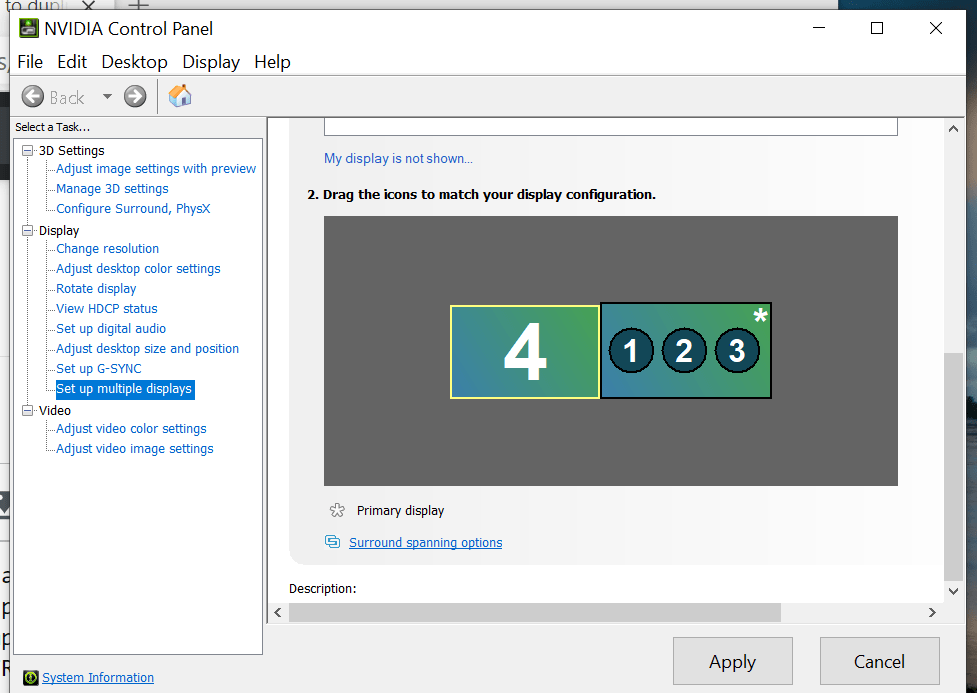Screen dimensions: 977x699
Task: Click the 3D Settings category label
Action: pyautogui.click(x=72, y=150)
